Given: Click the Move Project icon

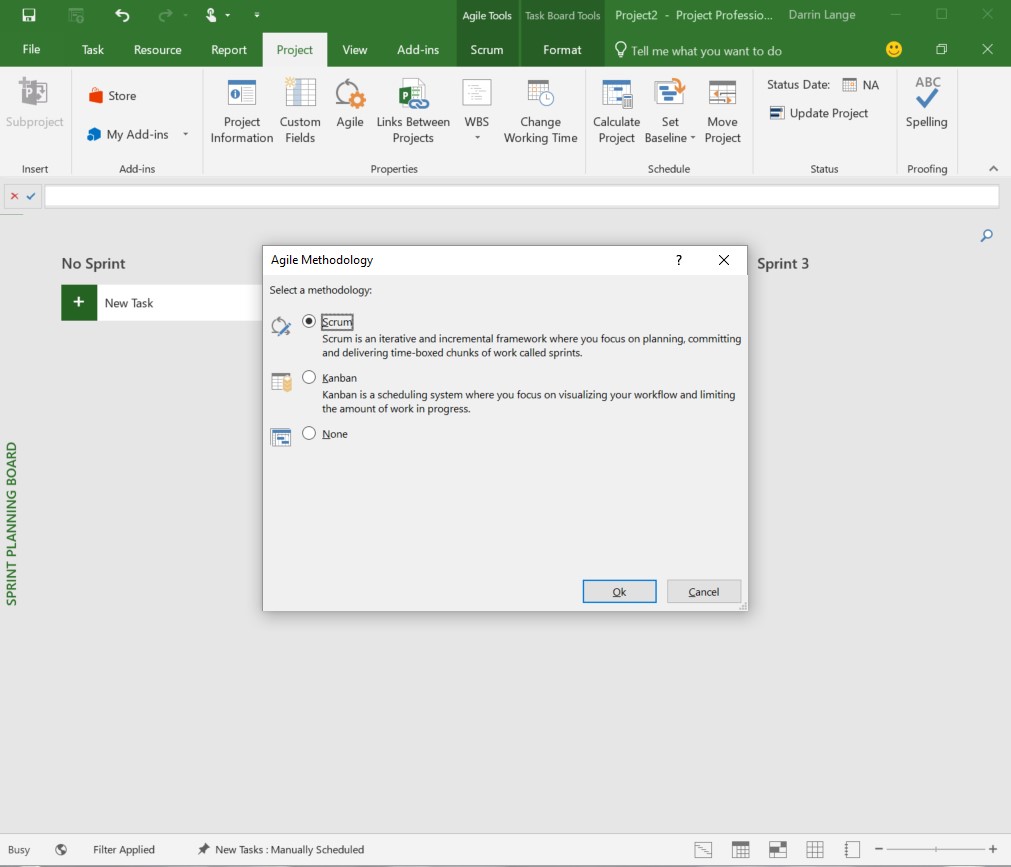Looking at the screenshot, I should click(722, 93).
